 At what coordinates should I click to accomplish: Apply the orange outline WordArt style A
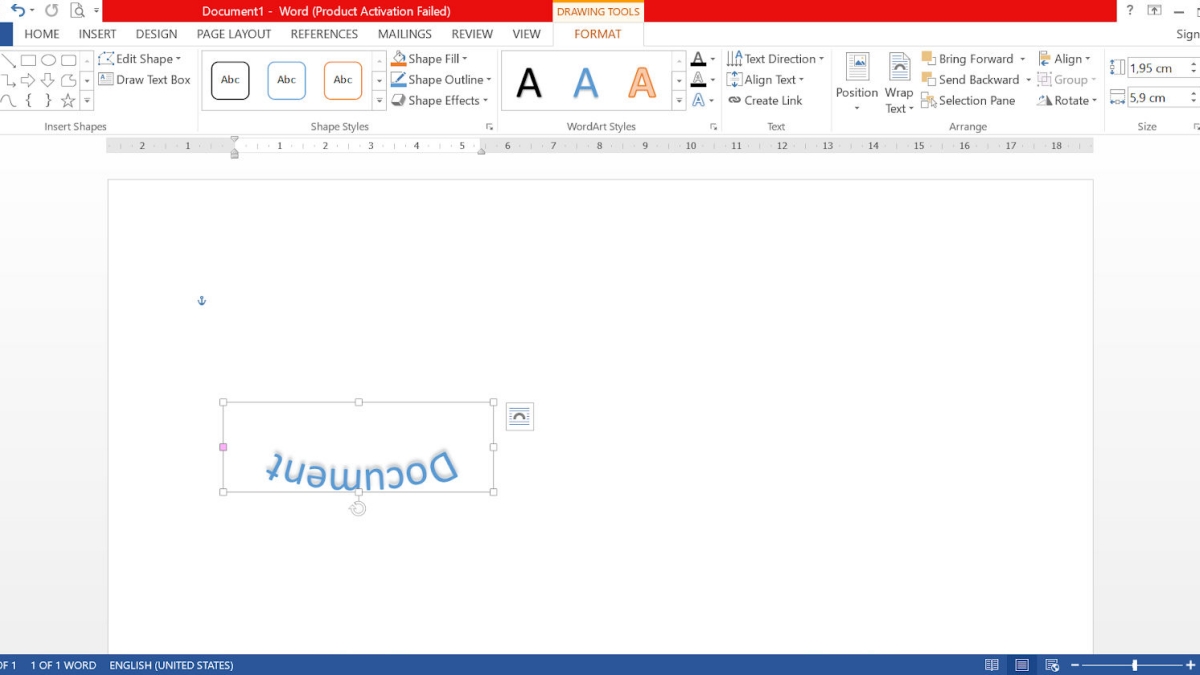642,82
